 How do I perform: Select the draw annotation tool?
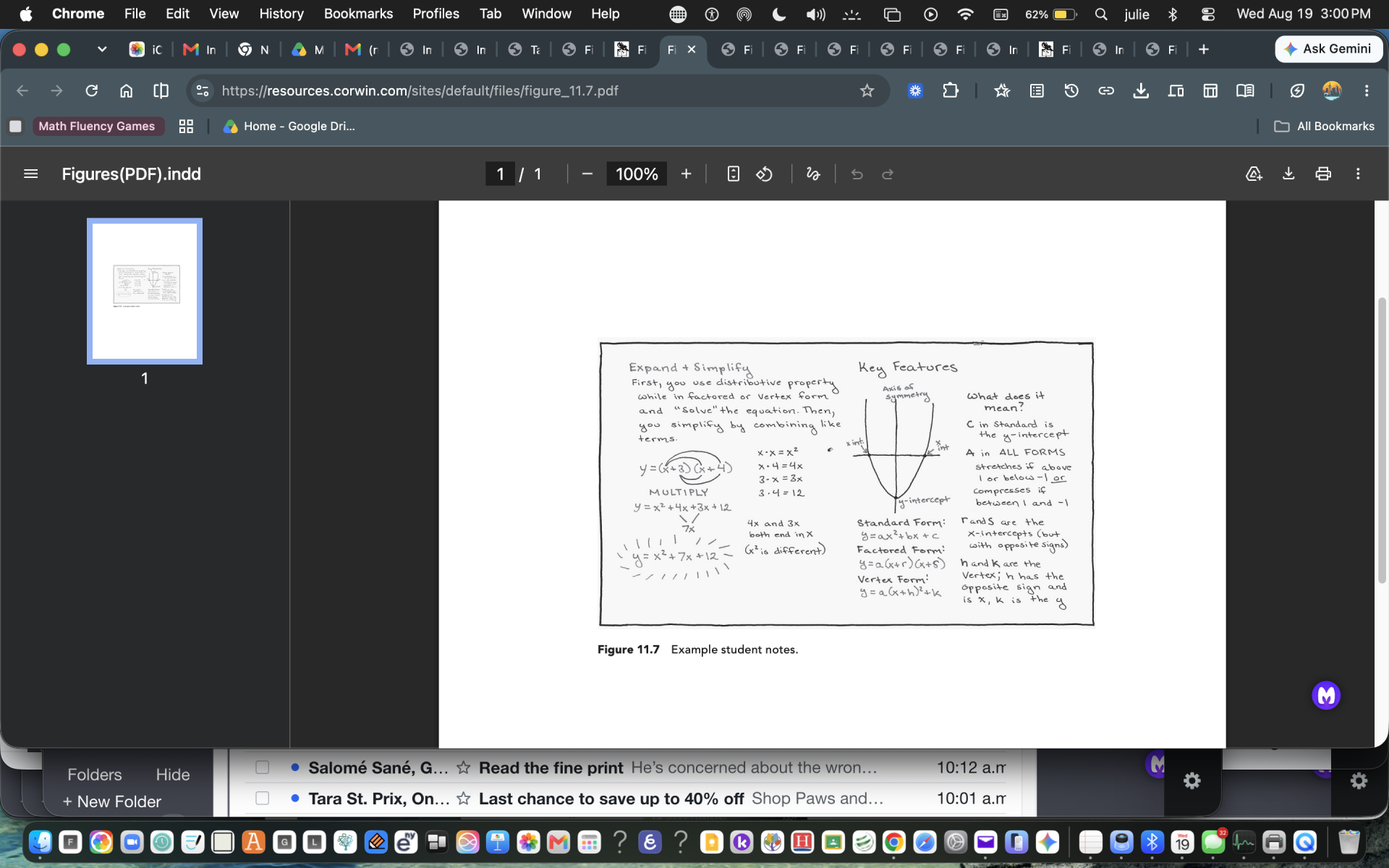813,174
